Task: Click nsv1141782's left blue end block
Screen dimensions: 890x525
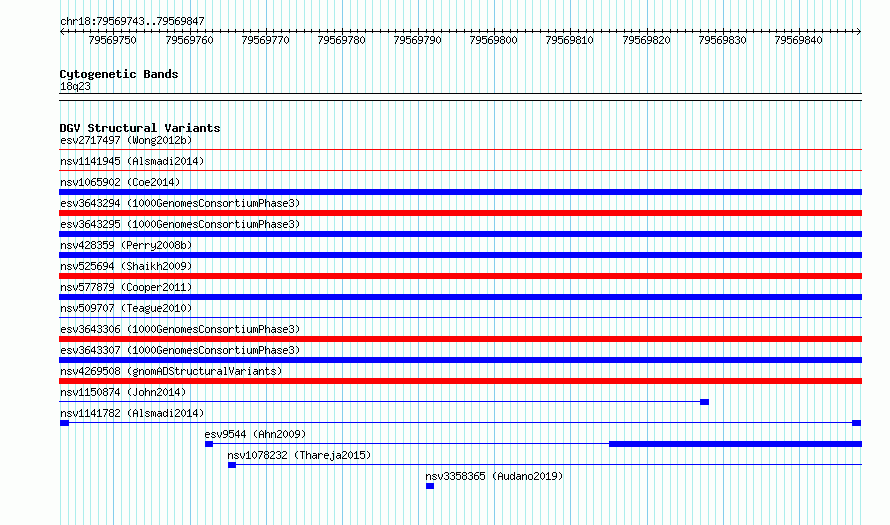Action: click(x=65, y=423)
